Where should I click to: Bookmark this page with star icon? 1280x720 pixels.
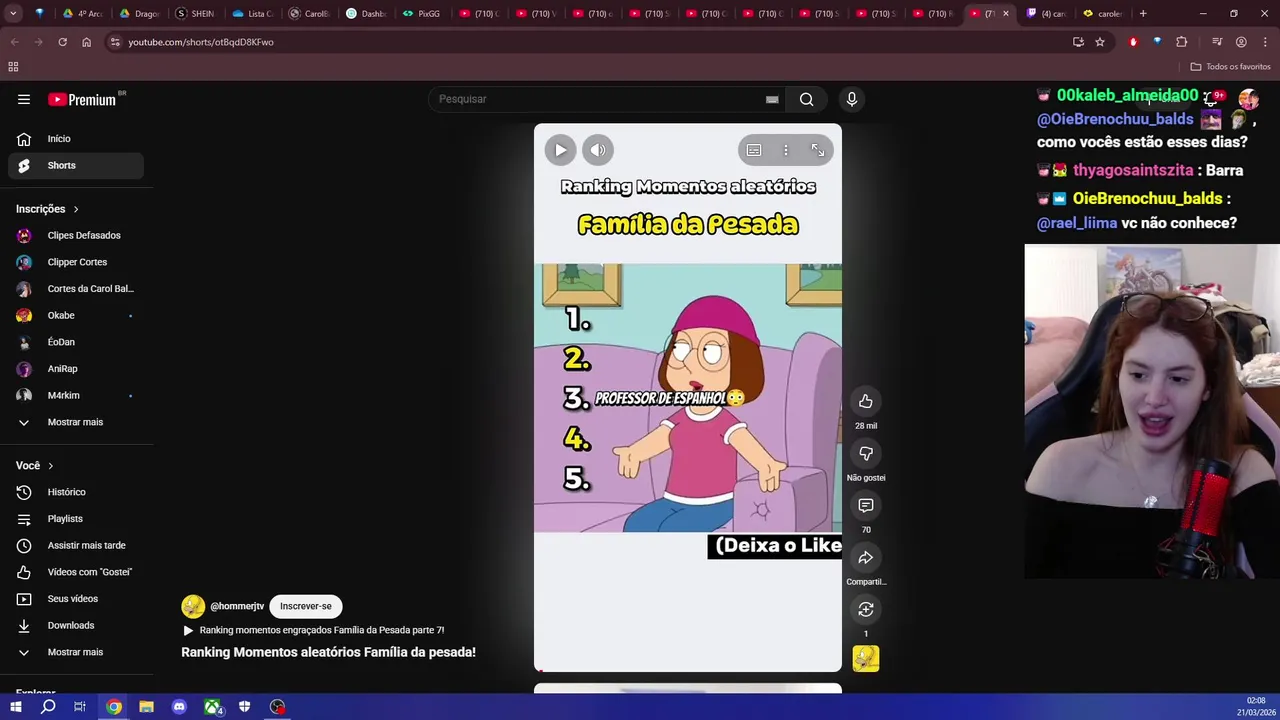click(1100, 42)
